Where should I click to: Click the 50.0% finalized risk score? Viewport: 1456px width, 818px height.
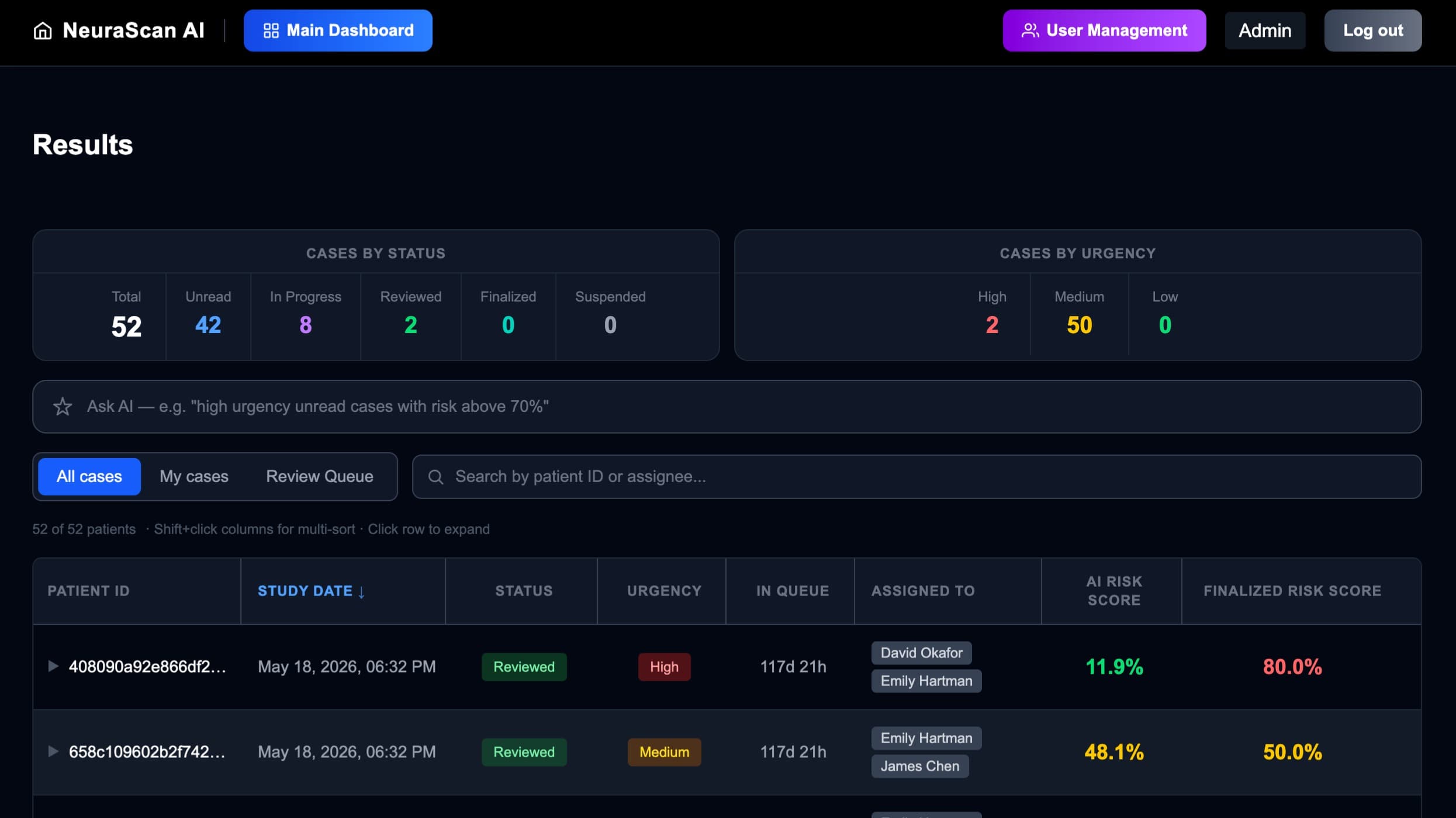pos(1292,752)
